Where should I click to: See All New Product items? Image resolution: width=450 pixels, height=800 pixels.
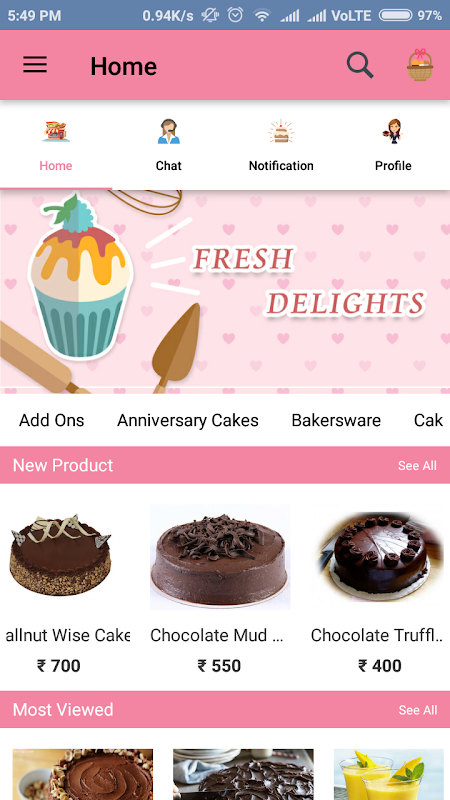(417, 465)
